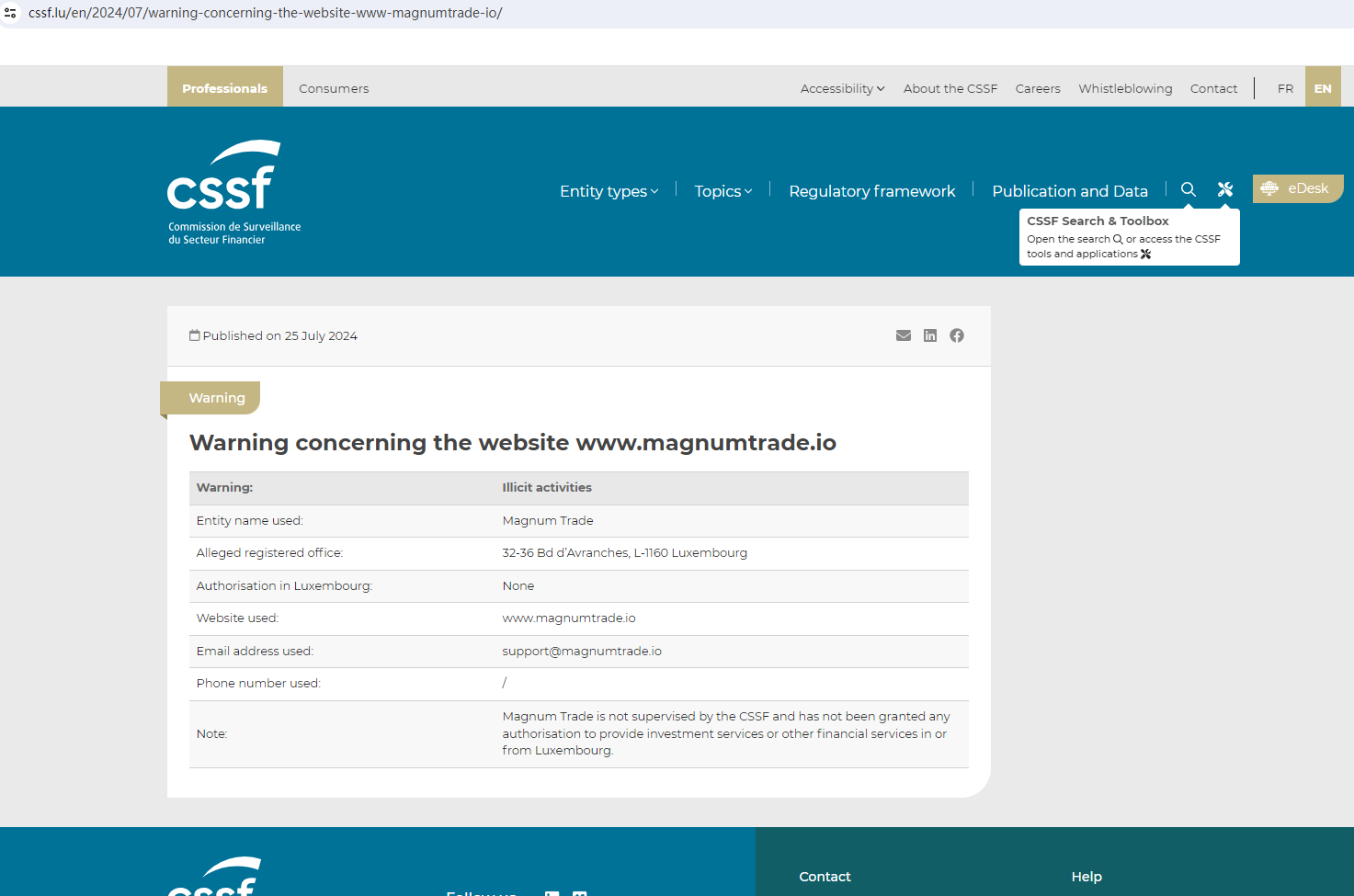The height and width of the screenshot is (896, 1354).
Task: Open the Contact link in top bar
Action: coord(1213,88)
